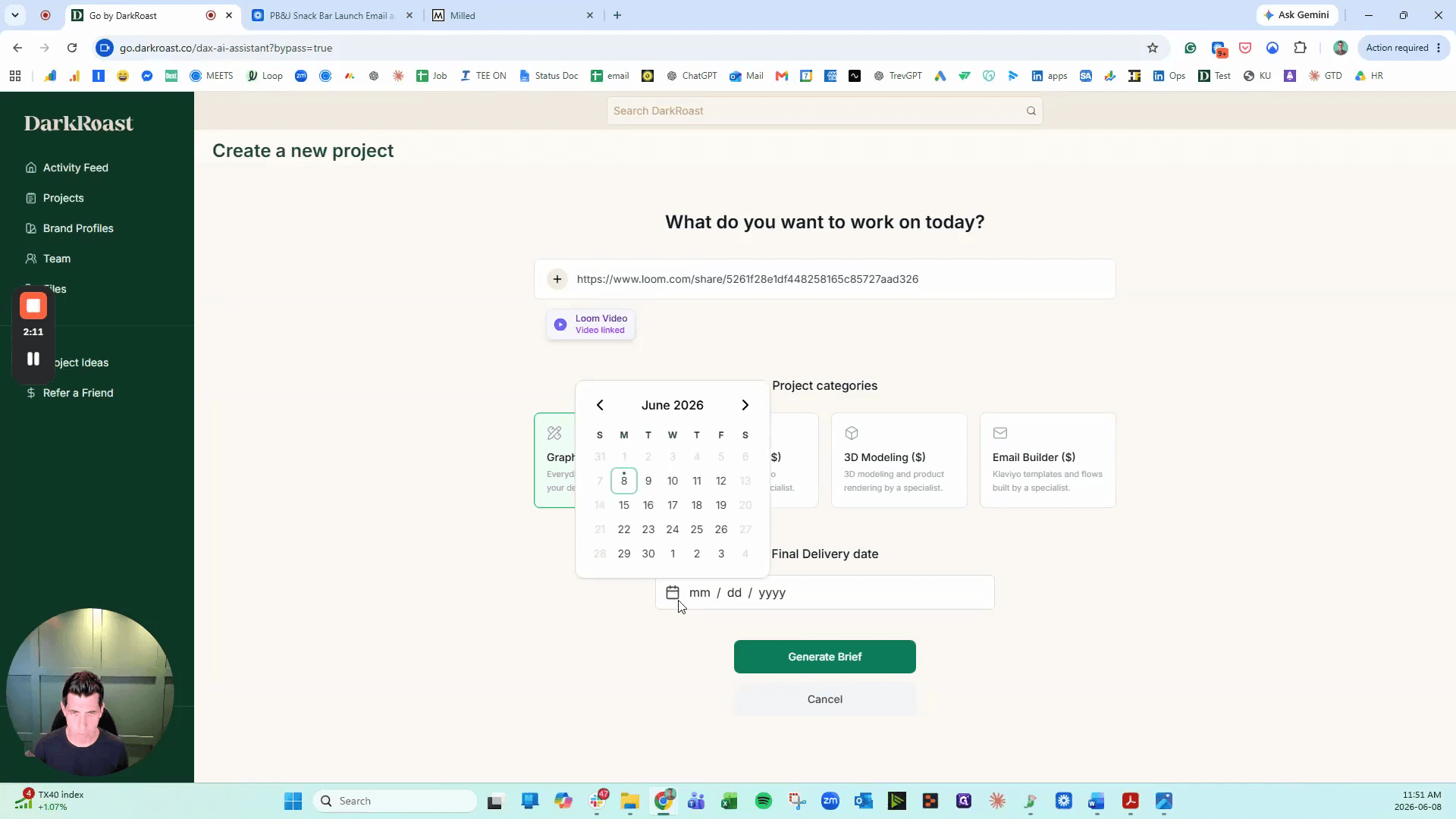Stop the Loom recording
The width and height of the screenshot is (1456, 819).
coord(33,306)
